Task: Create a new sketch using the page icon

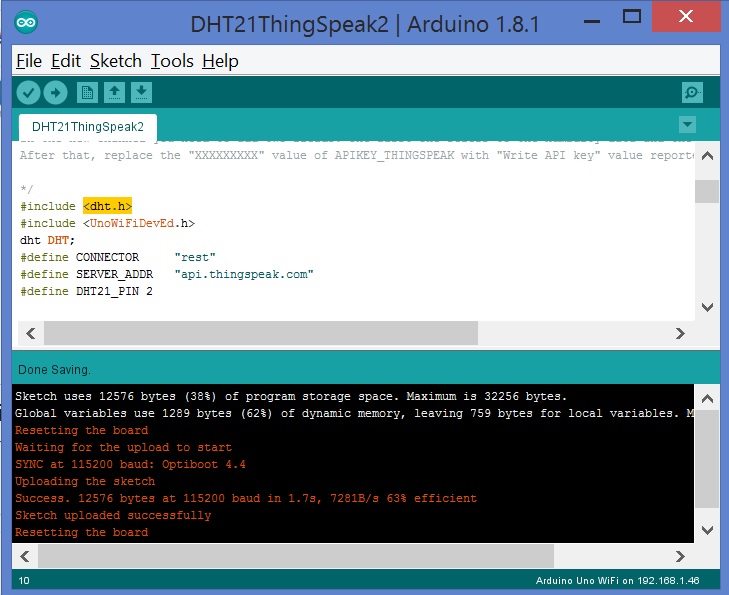Action: point(87,93)
